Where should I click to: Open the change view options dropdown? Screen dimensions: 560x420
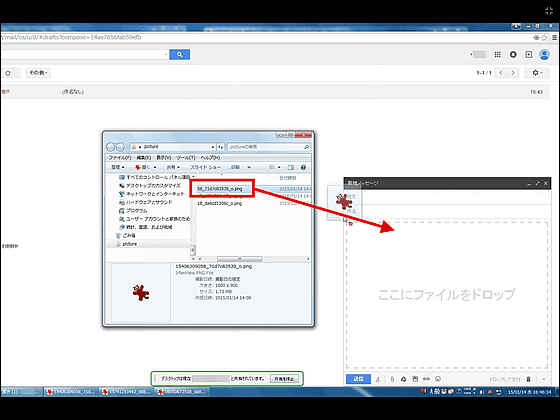tap(279, 167)
